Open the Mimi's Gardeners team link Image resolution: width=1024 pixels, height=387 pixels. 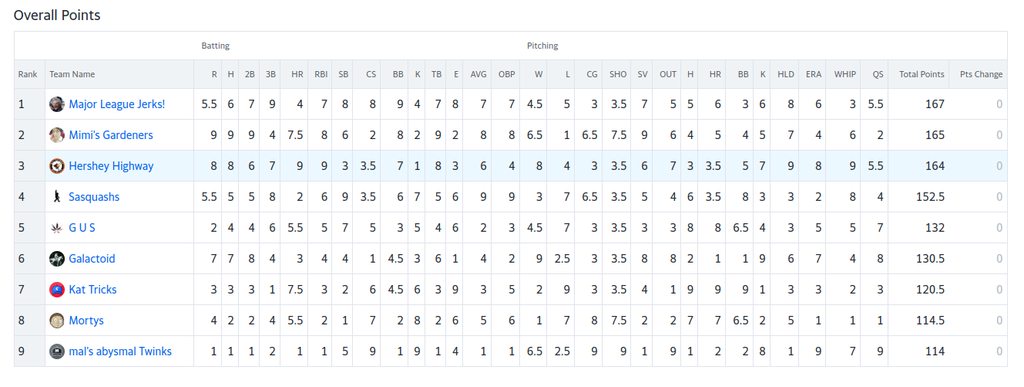[110, 135]
